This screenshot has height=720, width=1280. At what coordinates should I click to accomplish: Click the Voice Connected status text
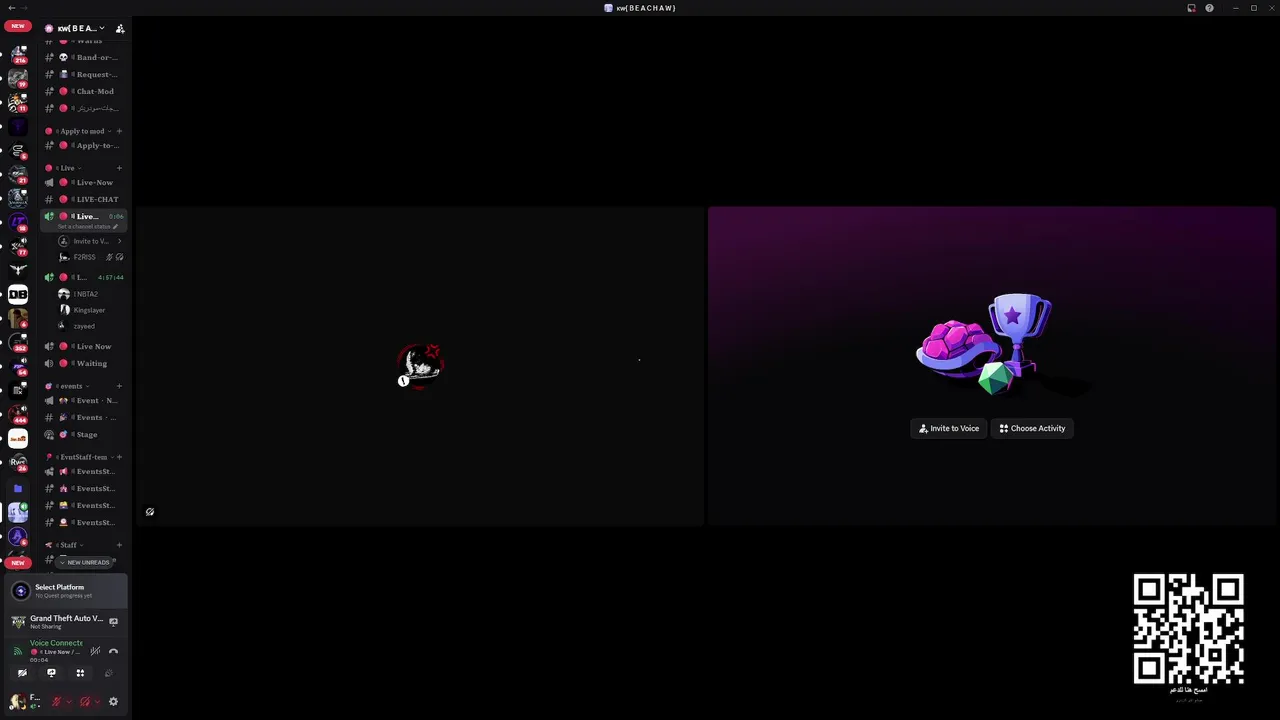[x=56, y=643]
